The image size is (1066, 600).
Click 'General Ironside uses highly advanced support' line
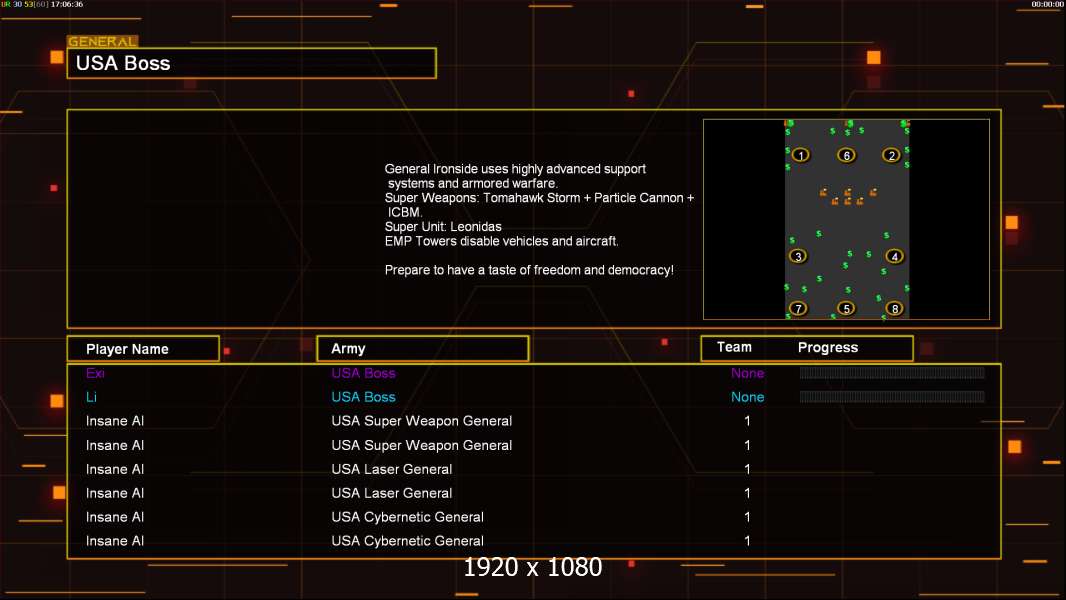coord(515,169)
